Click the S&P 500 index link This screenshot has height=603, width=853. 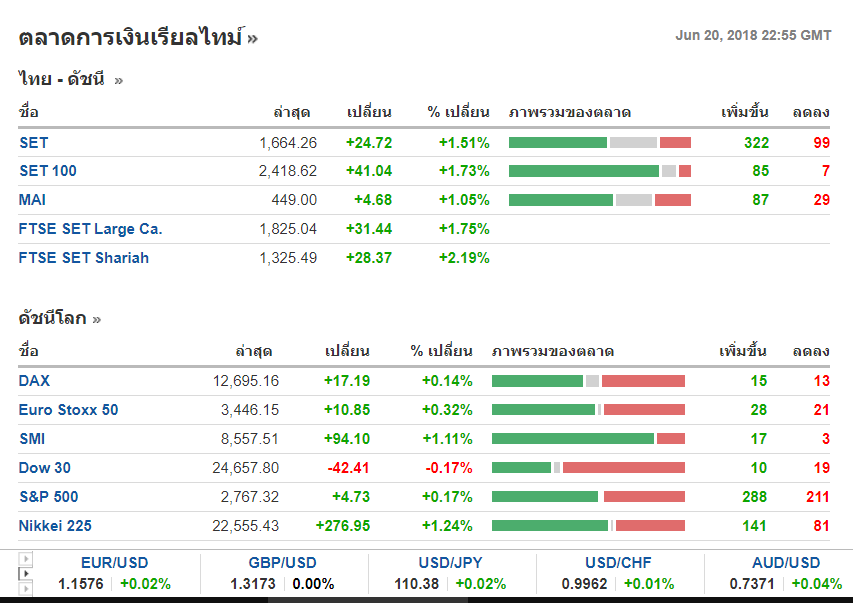point(48,497)
